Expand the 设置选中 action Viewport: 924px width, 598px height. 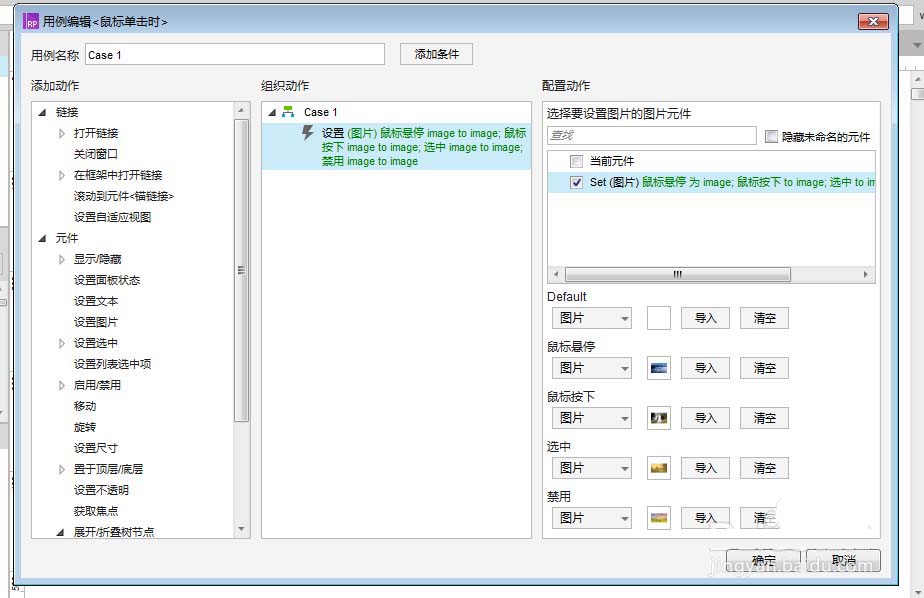coord(61,343)
